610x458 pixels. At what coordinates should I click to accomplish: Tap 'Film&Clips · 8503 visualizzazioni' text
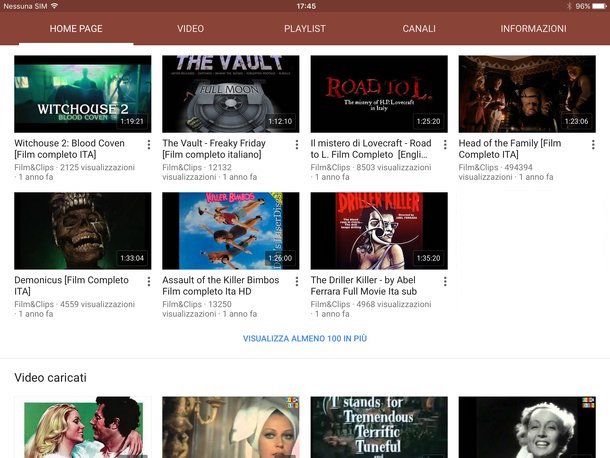click(371, 167)
